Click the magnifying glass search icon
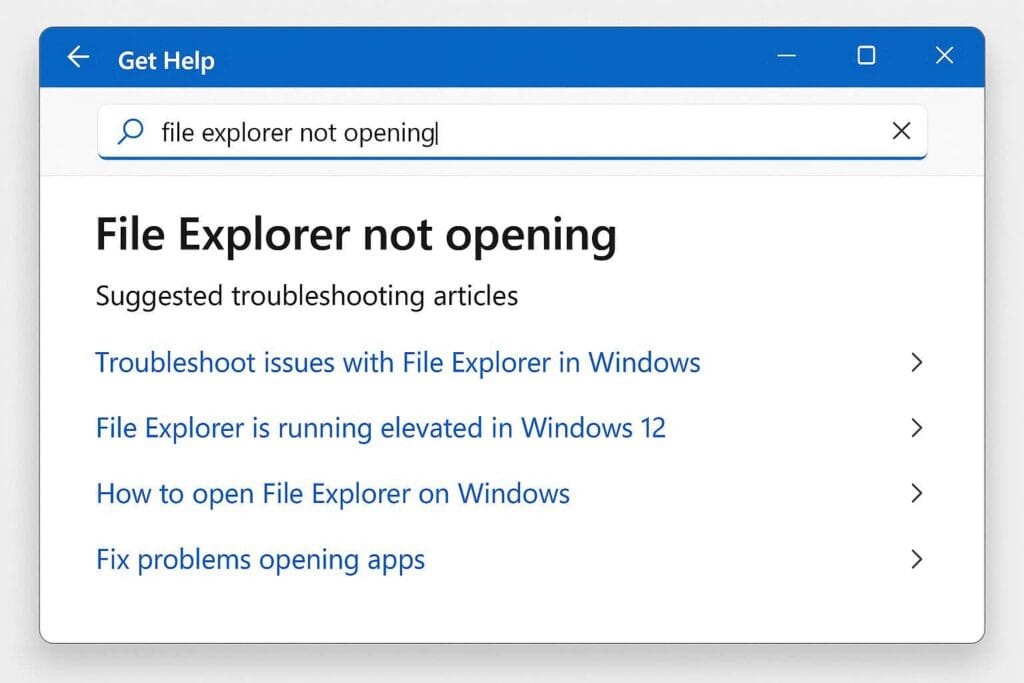 tap(130, 131)
